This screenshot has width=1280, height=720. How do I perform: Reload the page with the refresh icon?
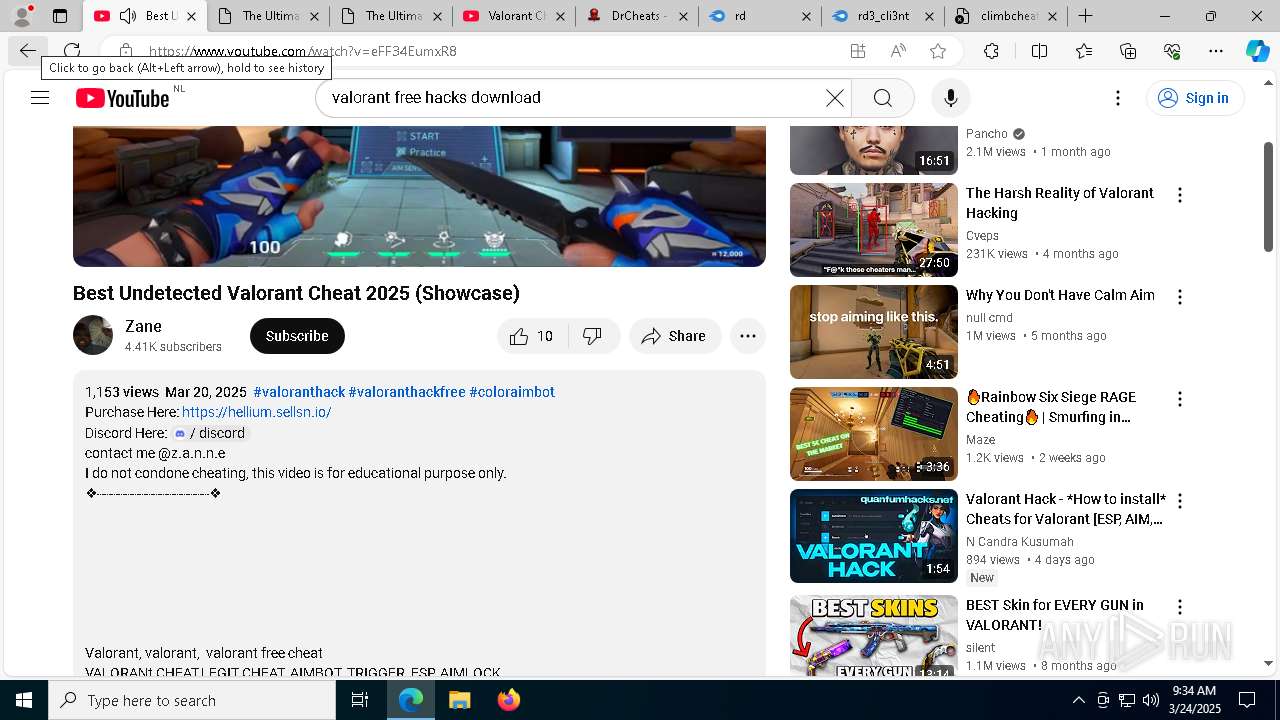click(x=72, y=51)
